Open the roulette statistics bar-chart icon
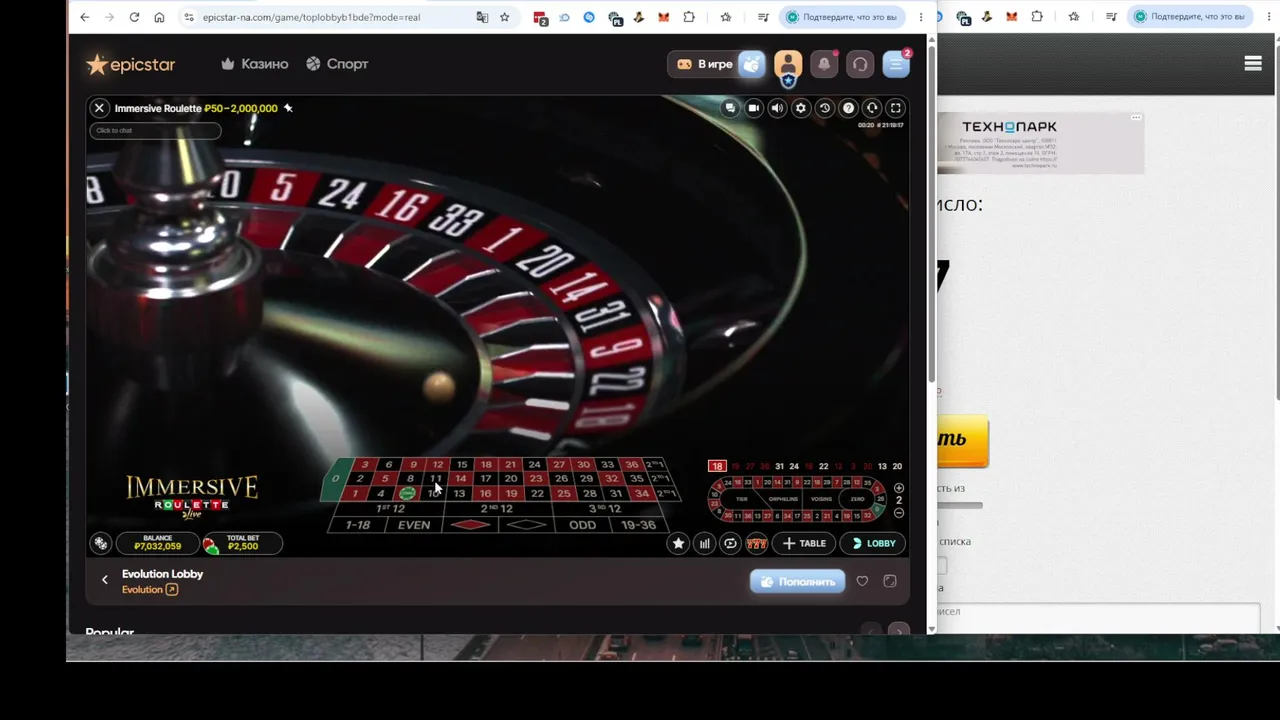This screenshot has height=720, width=1280. point(705,543)
